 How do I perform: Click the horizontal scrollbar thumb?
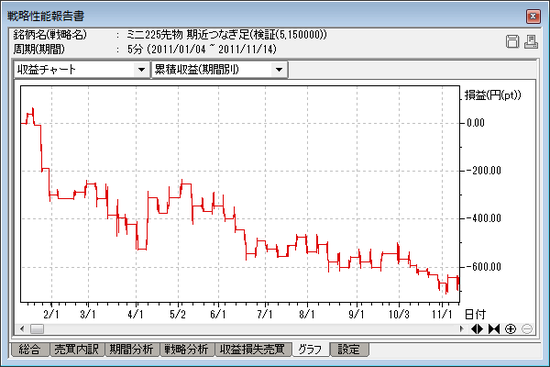pyautogui.click(x=37, y=329)
